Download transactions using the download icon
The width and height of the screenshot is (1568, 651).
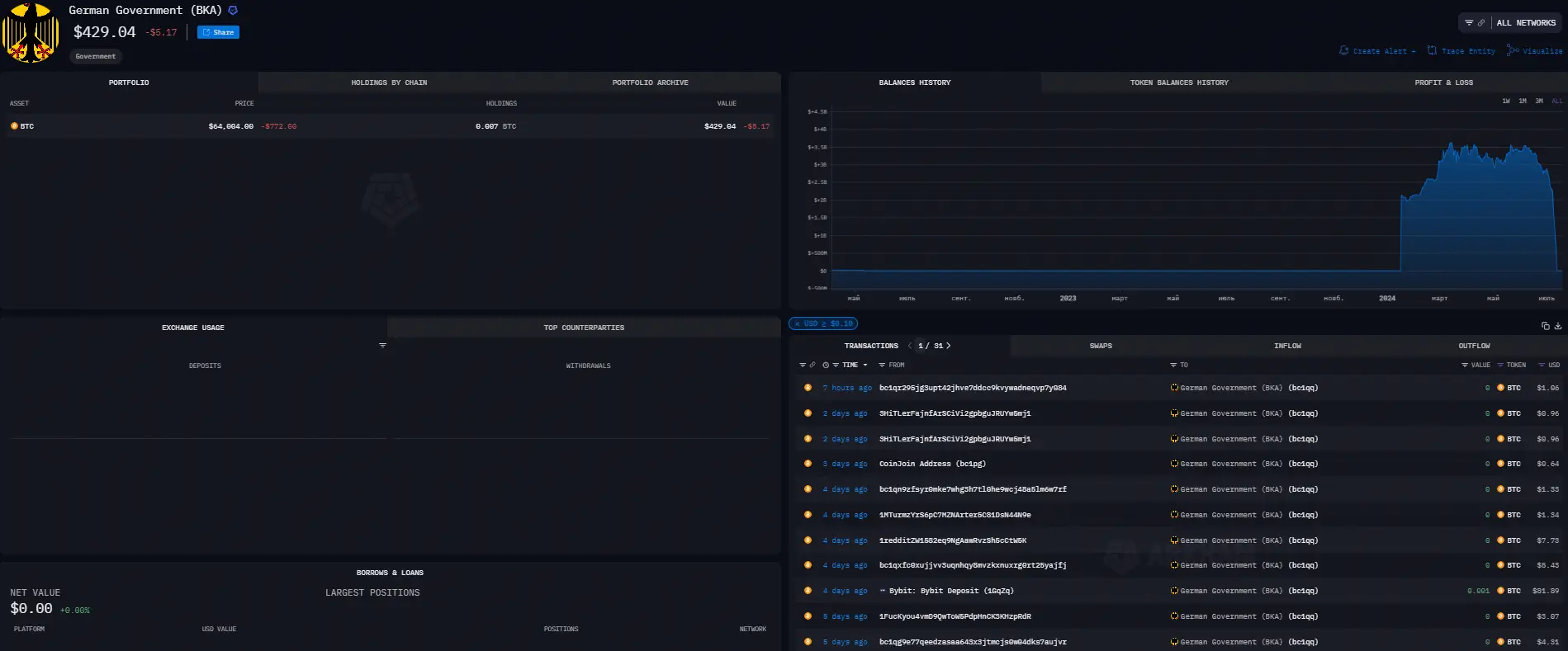point(1558,326)
